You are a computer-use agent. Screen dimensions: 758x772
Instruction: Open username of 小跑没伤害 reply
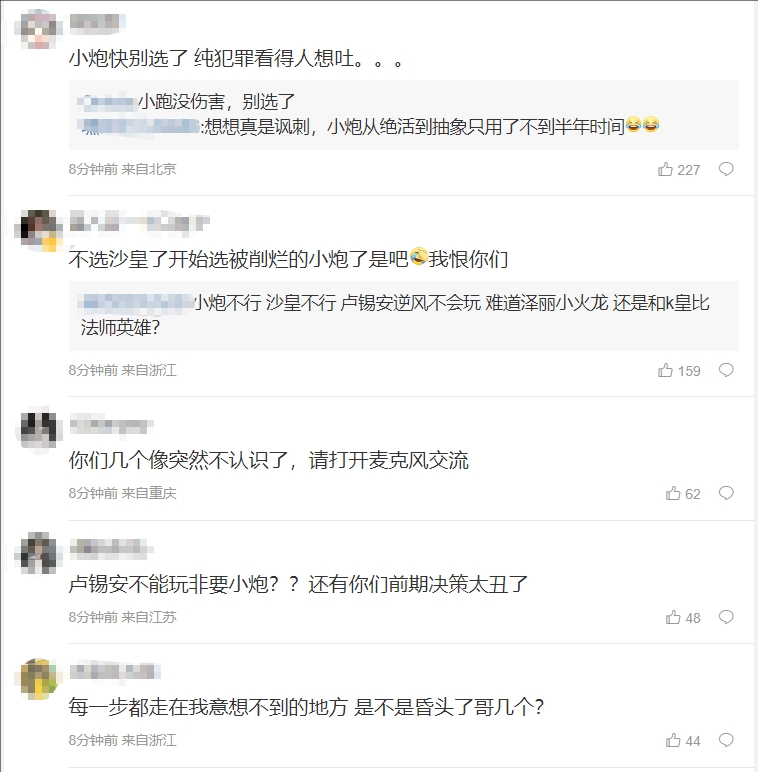[x=108, y=102]
